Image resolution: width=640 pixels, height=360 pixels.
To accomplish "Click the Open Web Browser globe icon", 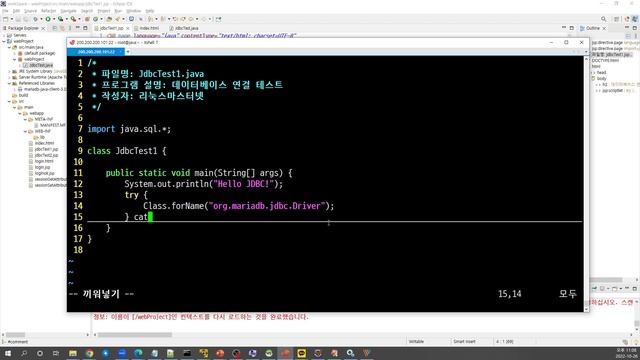I will 131,19.
